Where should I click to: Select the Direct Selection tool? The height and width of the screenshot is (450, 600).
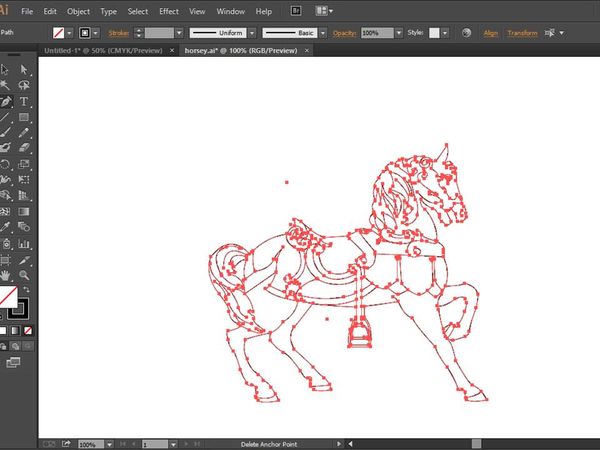pyautogui.click(x=24, y=70)
